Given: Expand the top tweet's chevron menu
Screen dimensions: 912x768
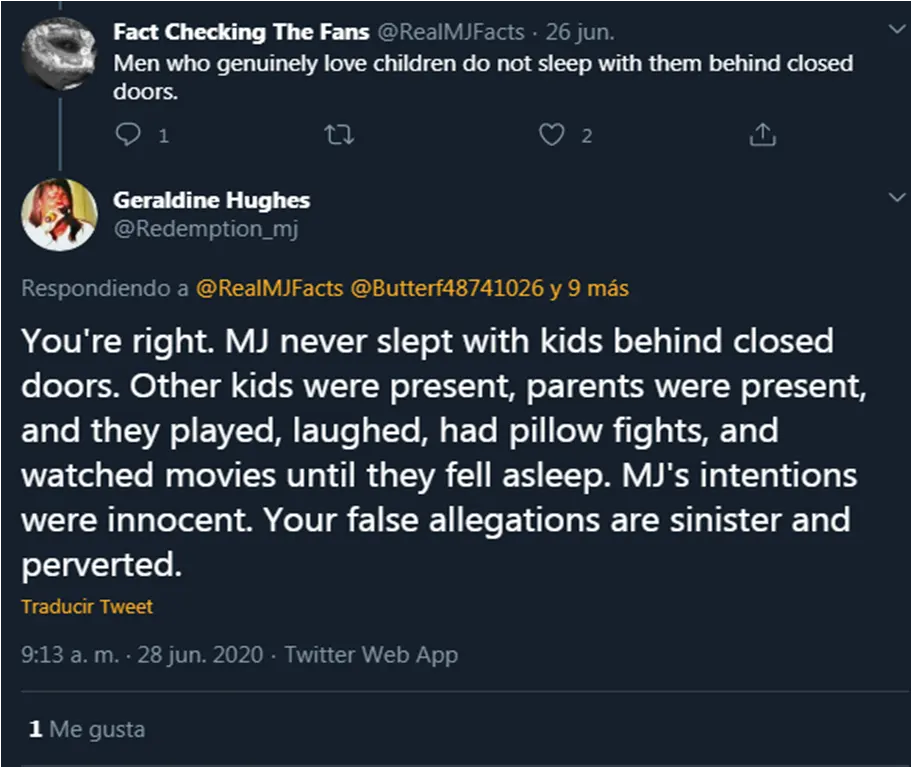Looking at the screenshot, I should [x=895, y=32].
